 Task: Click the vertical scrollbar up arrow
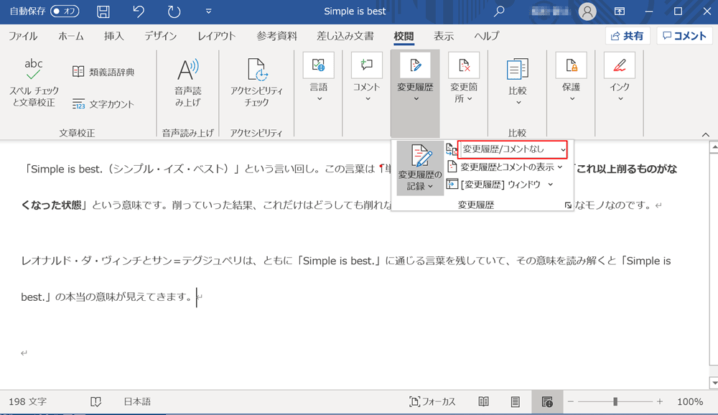tap(713, 147)
